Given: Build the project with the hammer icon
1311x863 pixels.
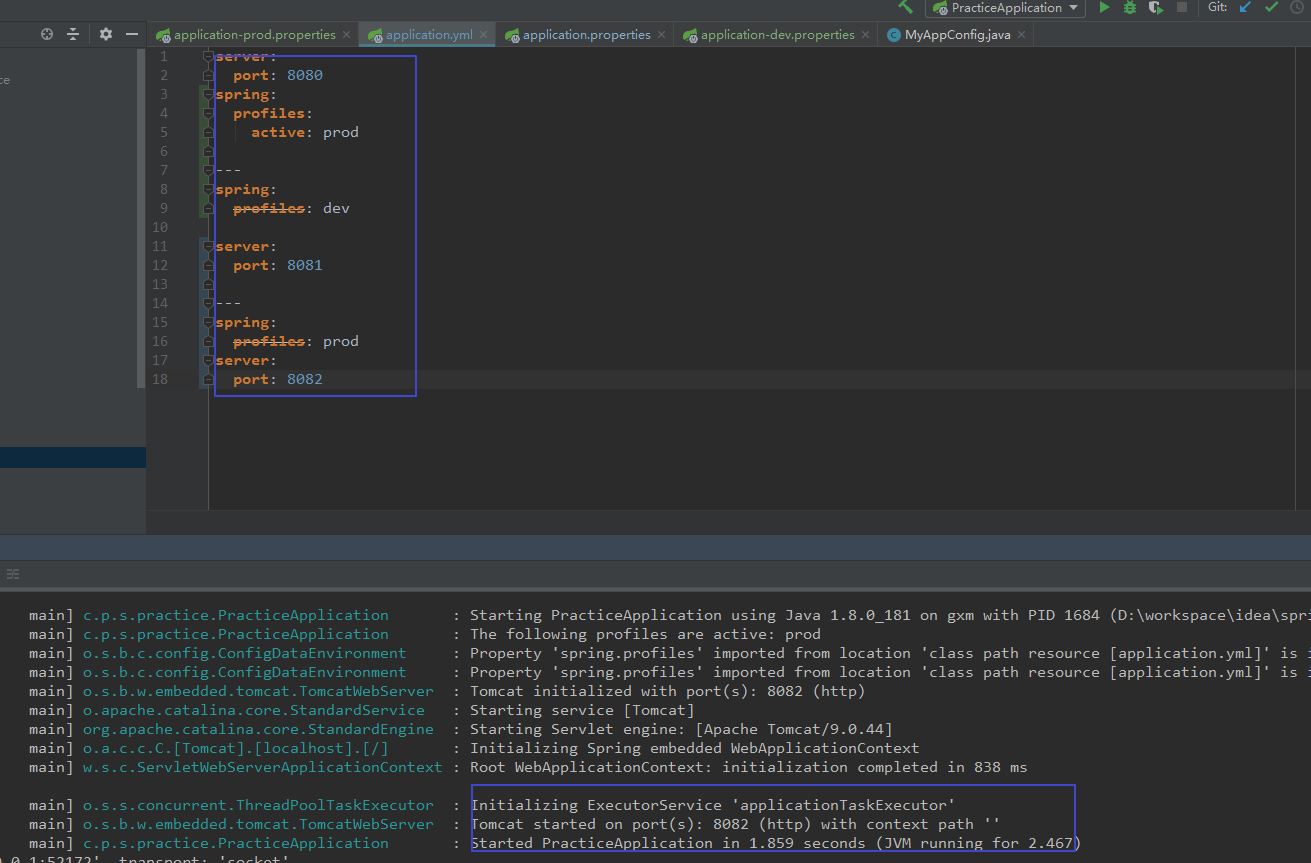Looking at the screenshot, I should (x=906, y=7).
